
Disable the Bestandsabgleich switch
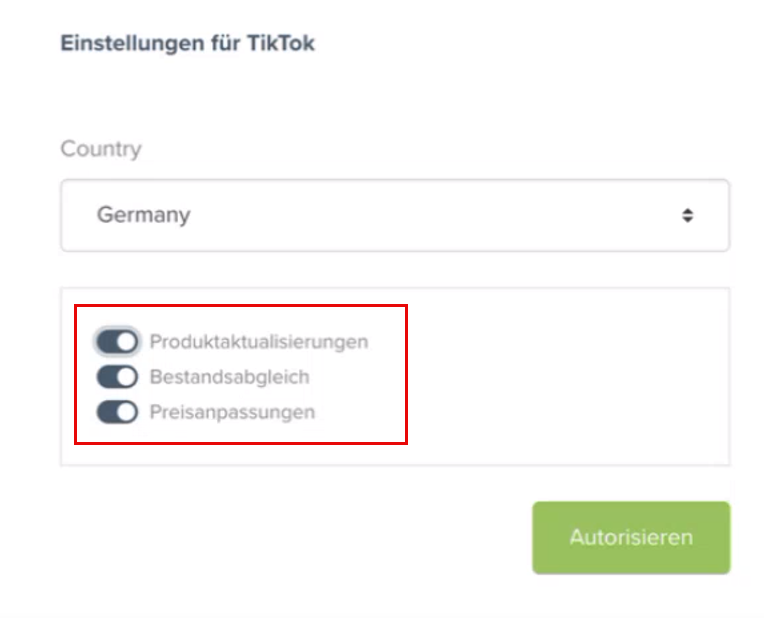pyautogui.click(x=117, y=377)
